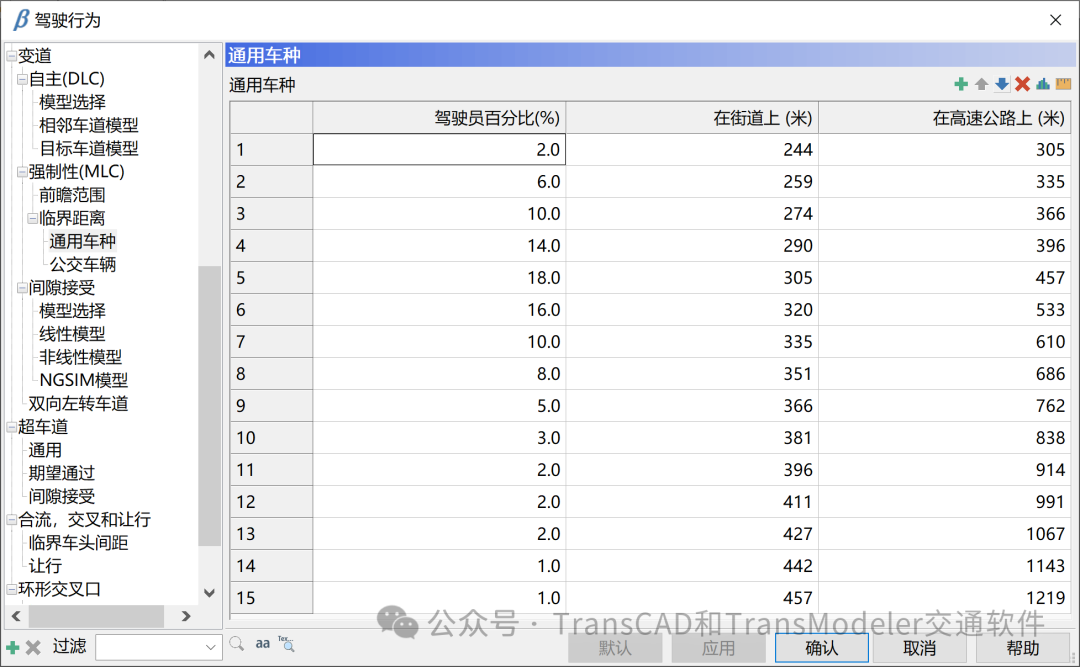
Task: Move selected row up using the up-arrow icon
Action: pyautogui.click(x=982, y=84)
